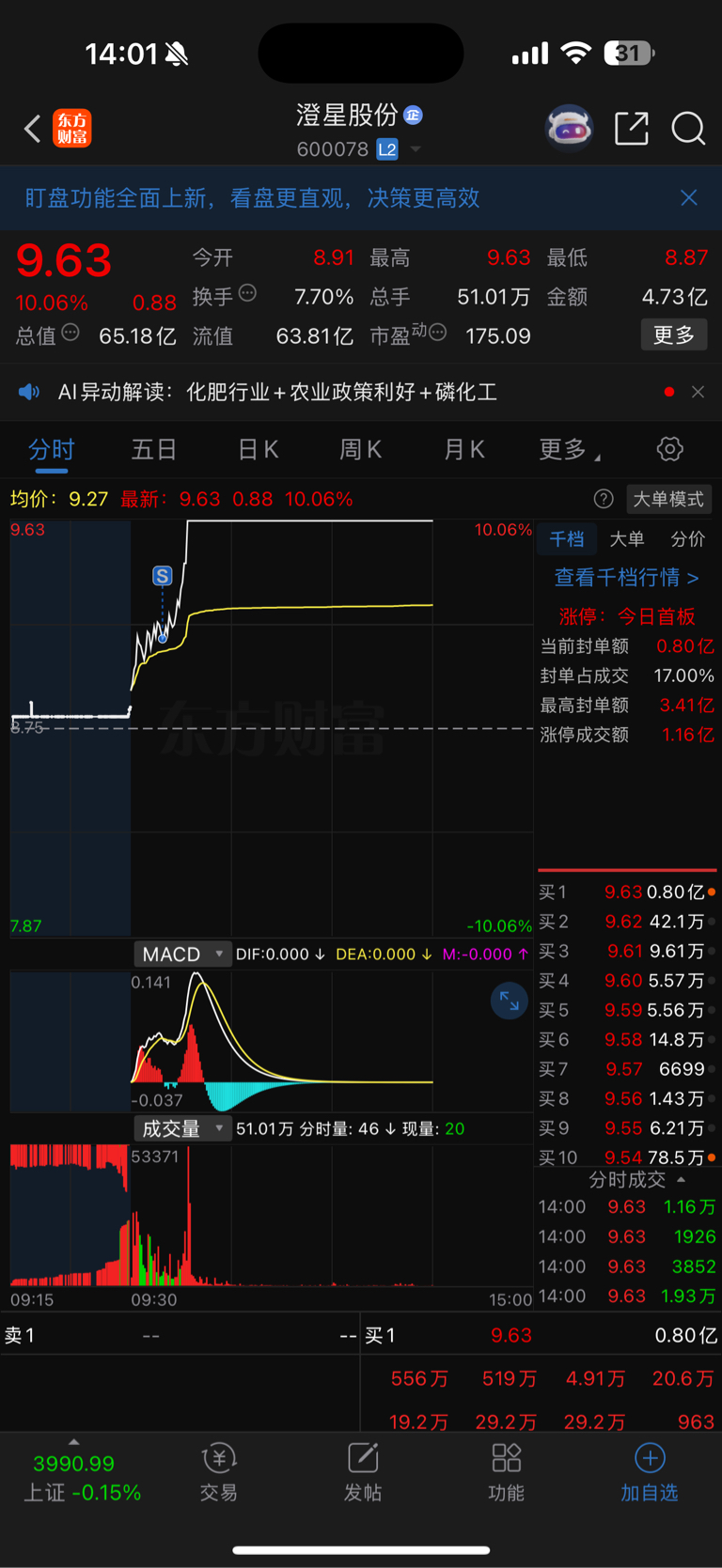Select the 分价 tab
Screen dimensions: 722x1568
pos(687,538)
